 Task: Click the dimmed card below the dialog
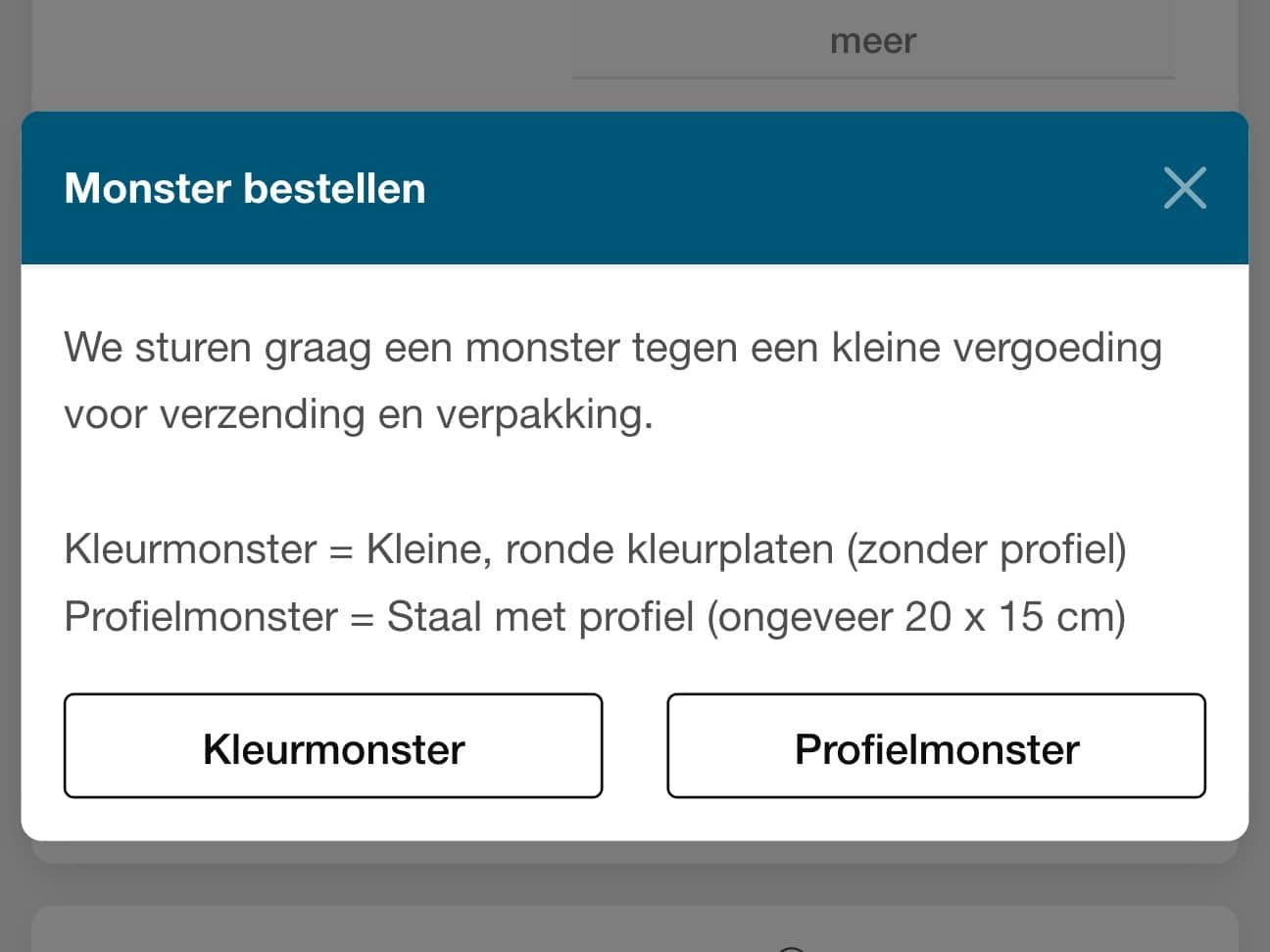point(635,928)
